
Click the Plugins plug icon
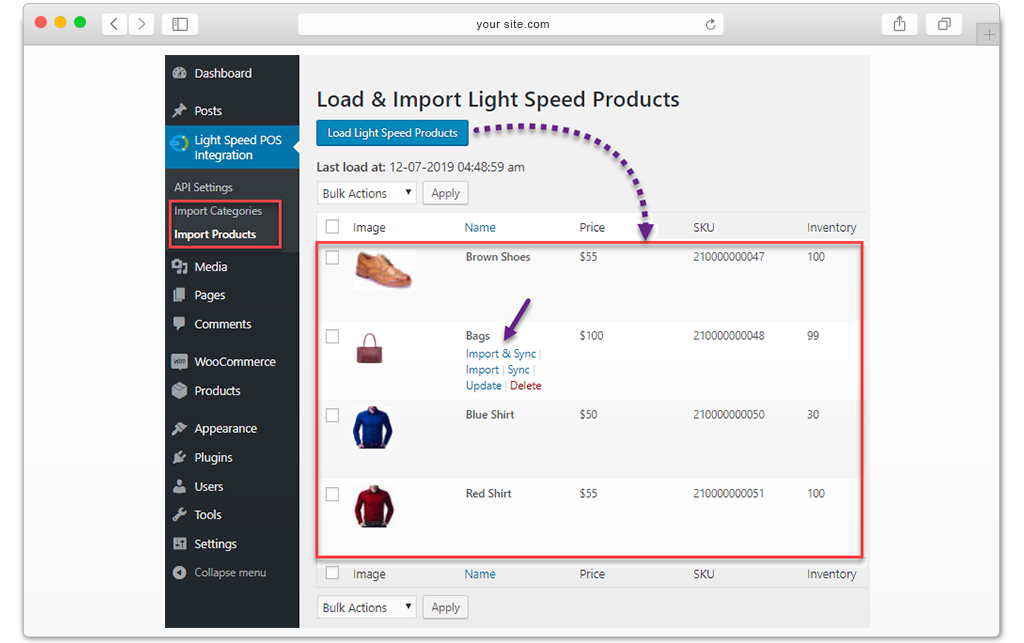[x=180, y=457]
